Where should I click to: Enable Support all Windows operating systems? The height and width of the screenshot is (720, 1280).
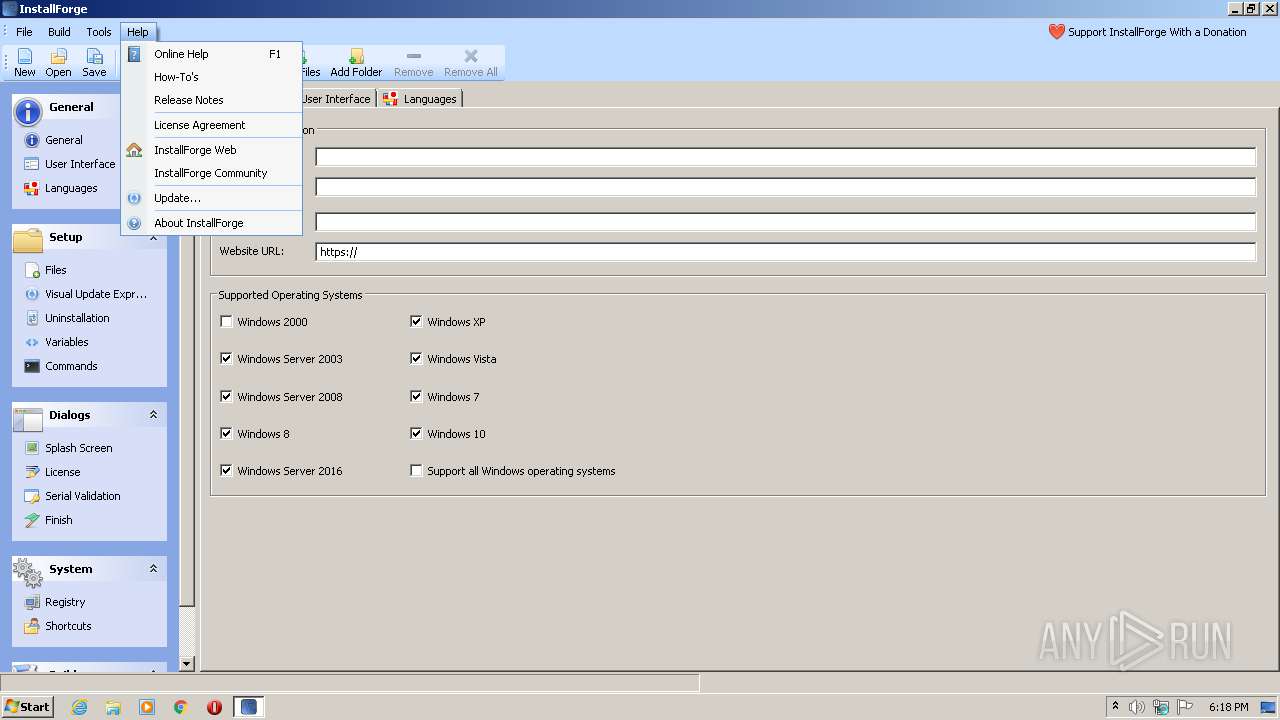coord(416,471)
